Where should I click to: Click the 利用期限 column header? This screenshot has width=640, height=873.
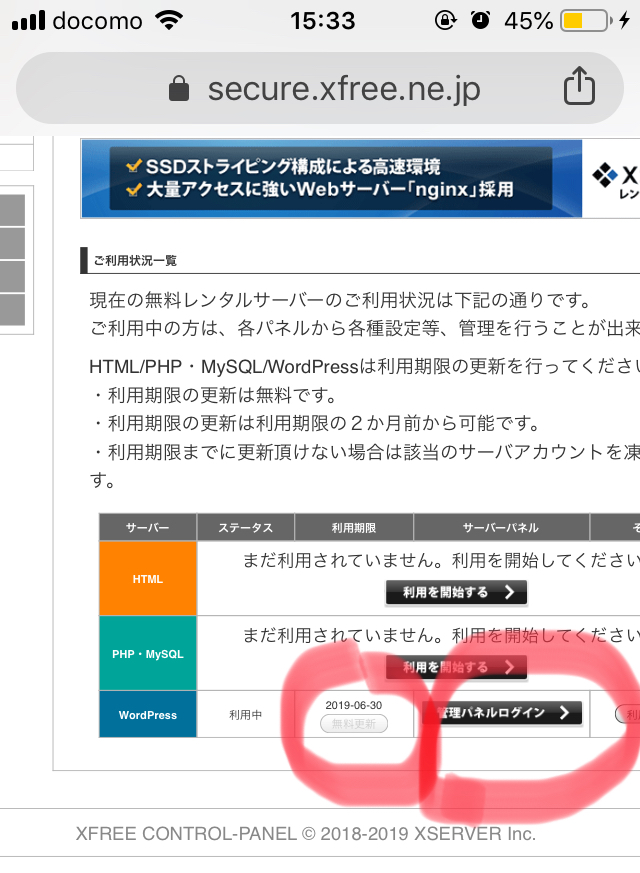pyautogui.click(x=354, y=527)
